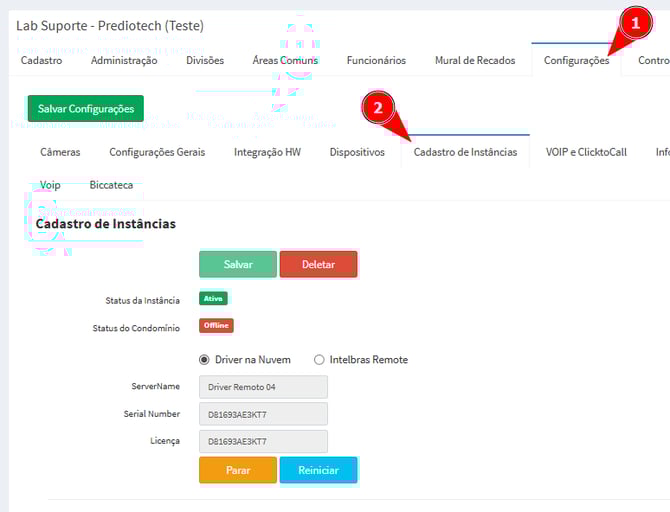This screenshot has height=512, width=670.
Task: Go to the Integração HW tab
Action: (x=267, y=152)
